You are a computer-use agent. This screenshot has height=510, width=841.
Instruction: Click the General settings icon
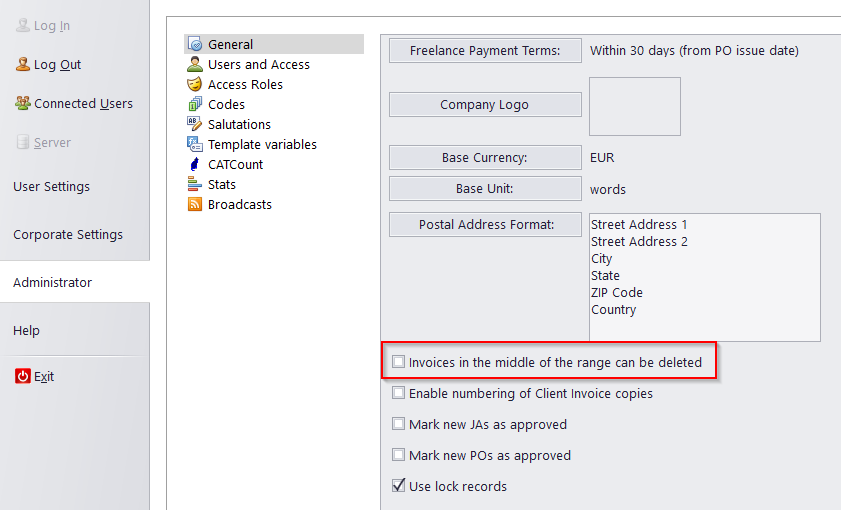(x=195, y=44)
